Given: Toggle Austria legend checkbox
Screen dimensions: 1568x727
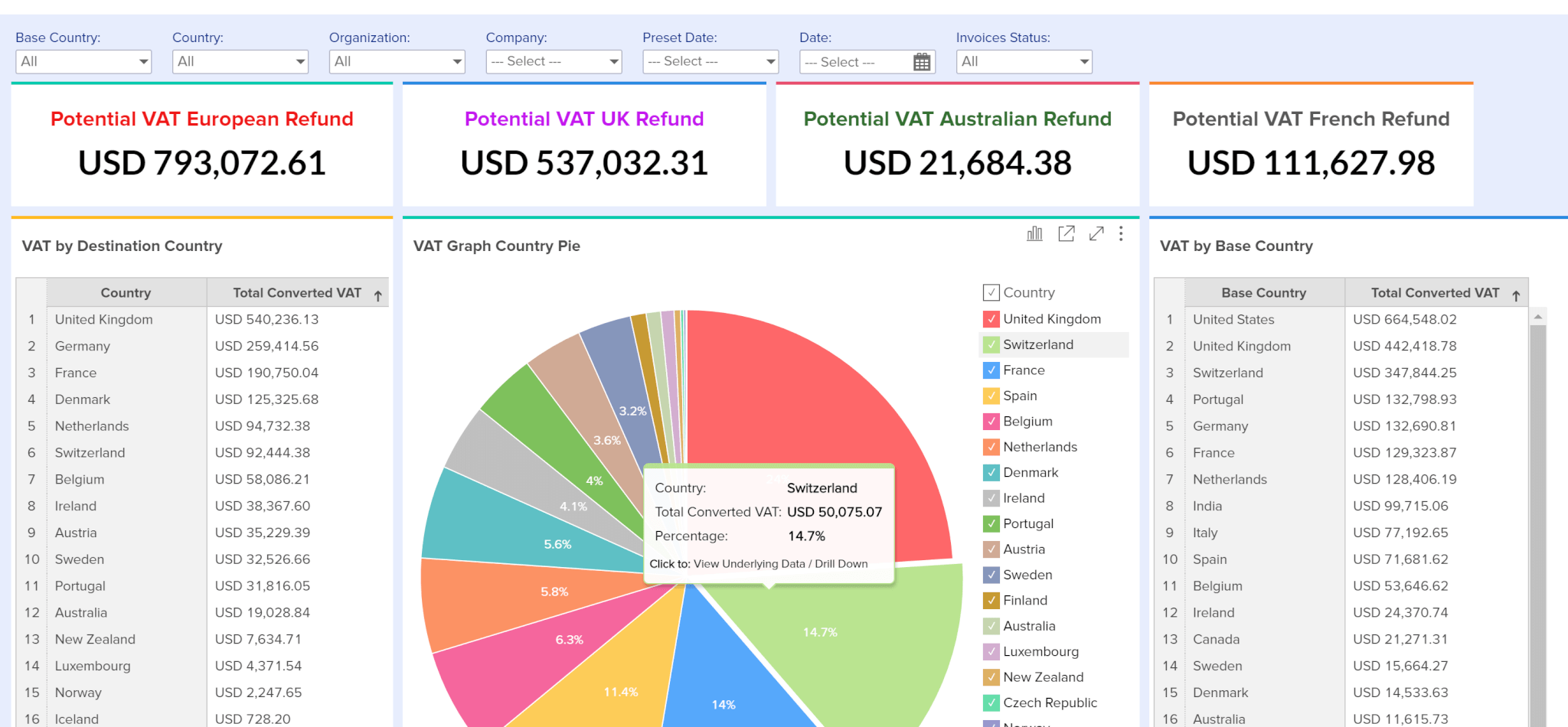Looking at the screenshot, I should (x=991, y=549).
